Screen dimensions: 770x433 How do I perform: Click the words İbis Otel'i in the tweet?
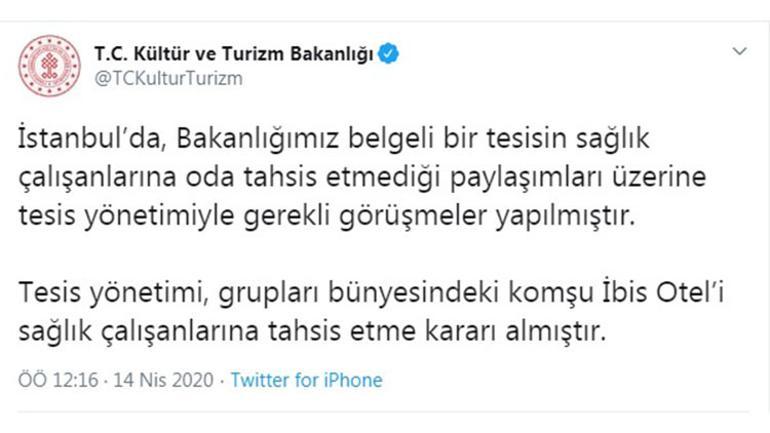click(x=663, y=293)
